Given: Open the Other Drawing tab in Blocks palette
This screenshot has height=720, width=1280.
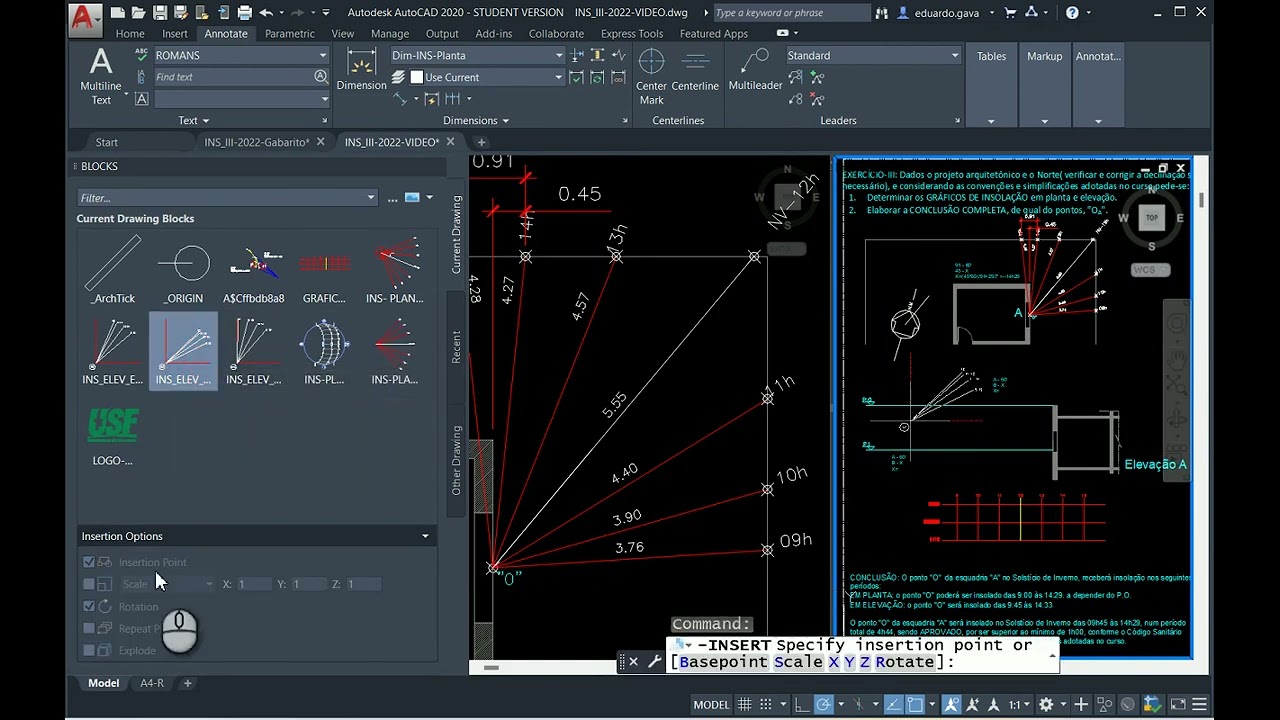Looking at the screenshot, I should point(456,460).
